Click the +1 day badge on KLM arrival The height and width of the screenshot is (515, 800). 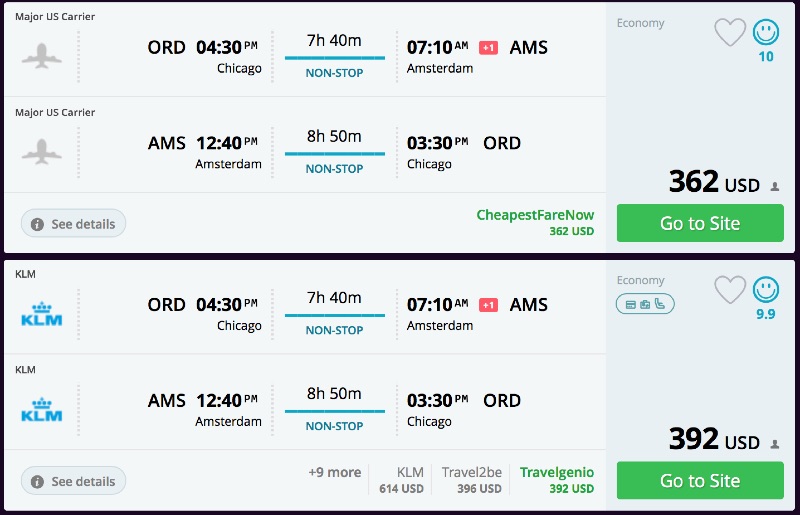(489, 304)
